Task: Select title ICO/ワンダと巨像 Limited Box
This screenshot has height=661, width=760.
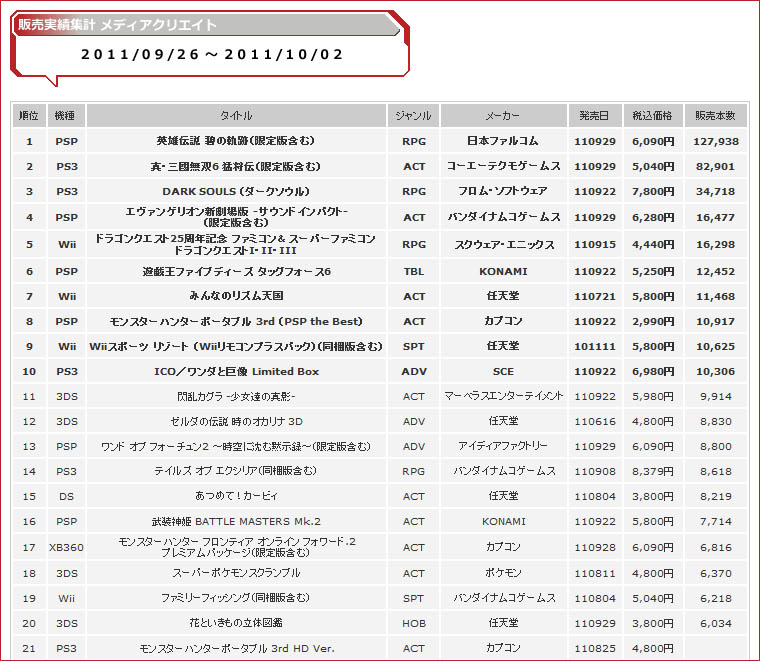Action: pyautogui.click(x=237, y=372)
